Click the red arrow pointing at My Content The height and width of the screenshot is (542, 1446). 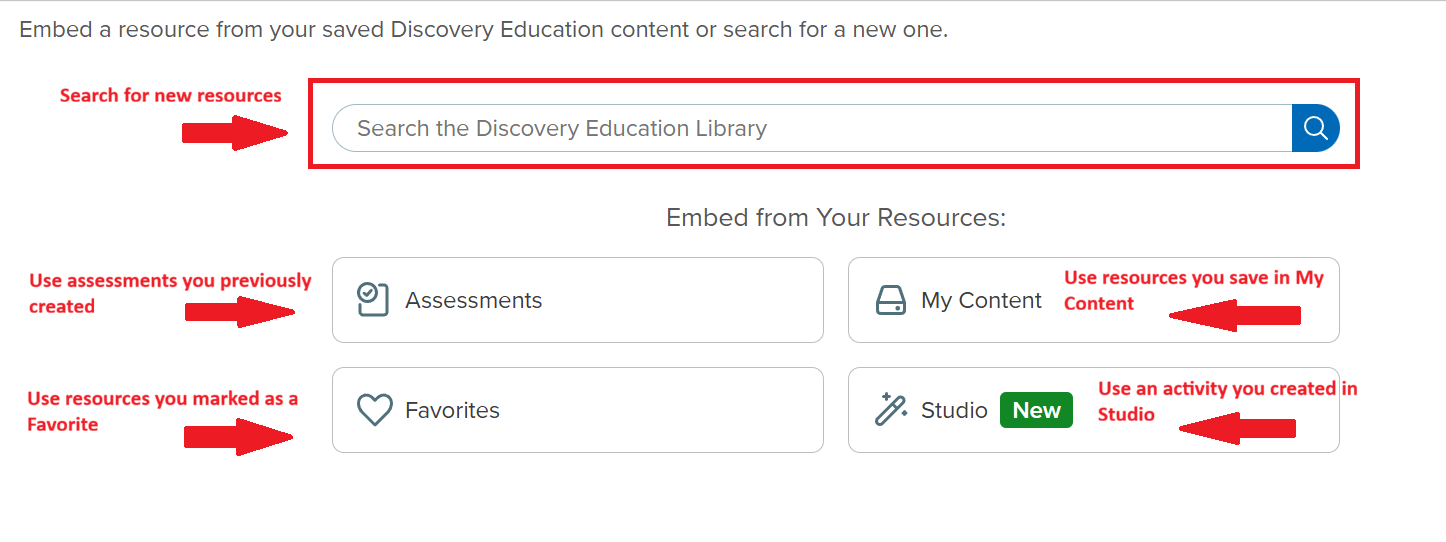(1234, 316)
